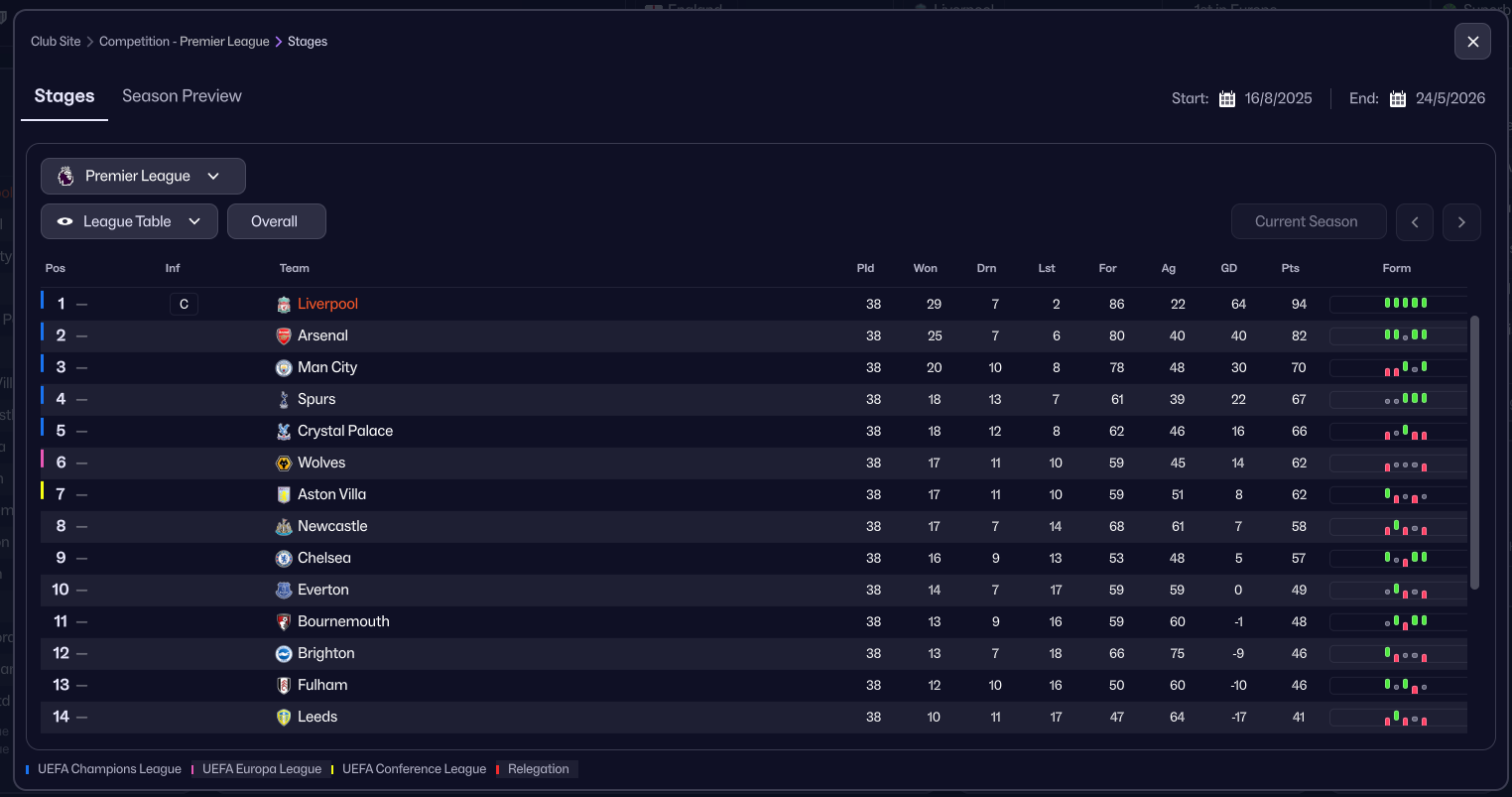Image resolution: width=1512 pixels, height=797 pixels.
Task: Click the league table vertical scrollbar
Action: tap(1474, 452)
